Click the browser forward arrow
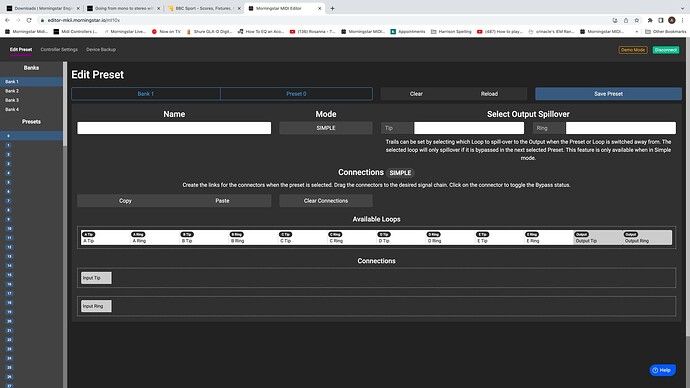This screenshot has width=690, height=388. pos(18,20)
